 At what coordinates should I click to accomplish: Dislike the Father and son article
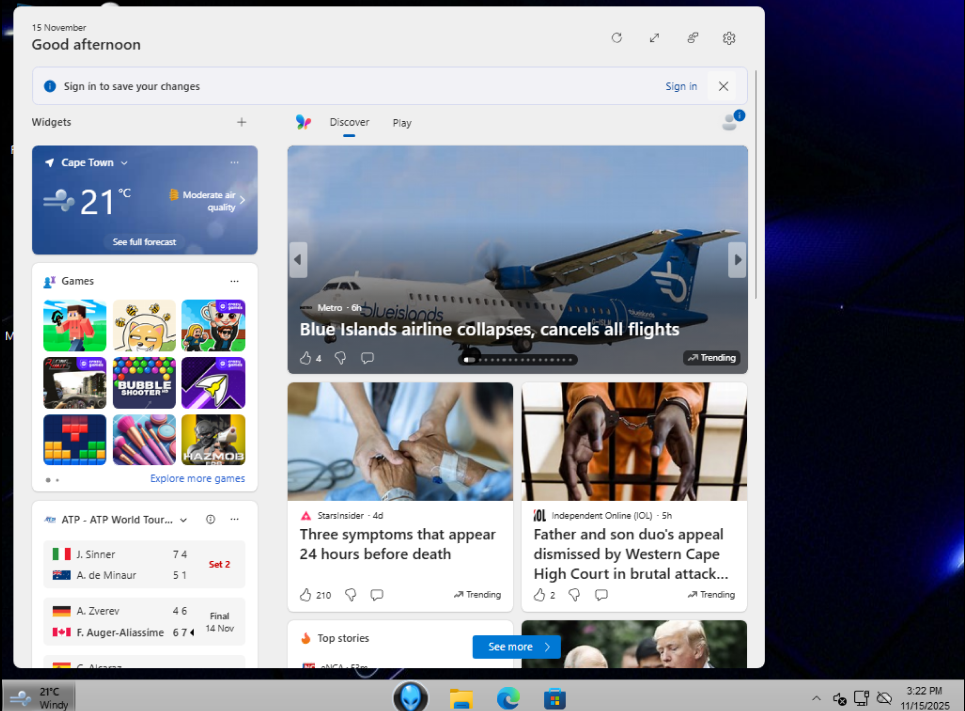(574, 595)
